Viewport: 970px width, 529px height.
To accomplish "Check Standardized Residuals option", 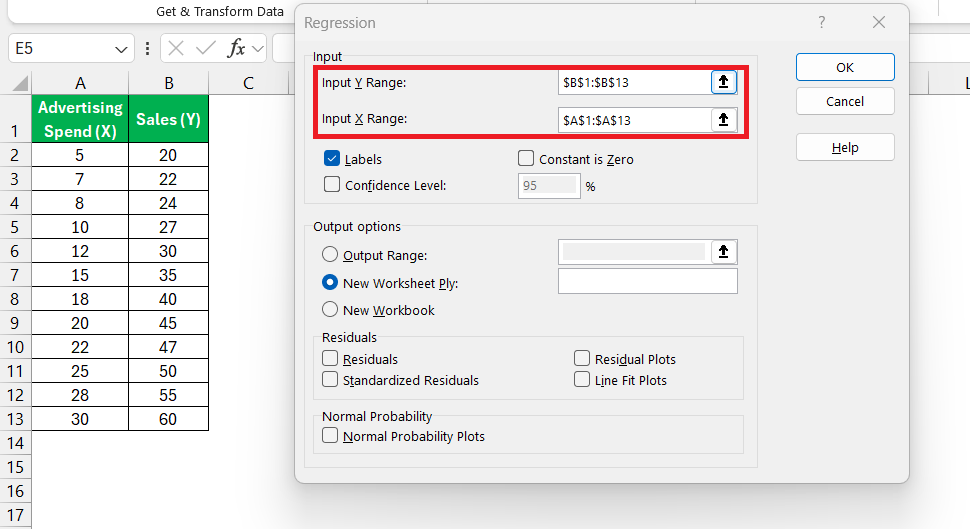I will [330, 379].
